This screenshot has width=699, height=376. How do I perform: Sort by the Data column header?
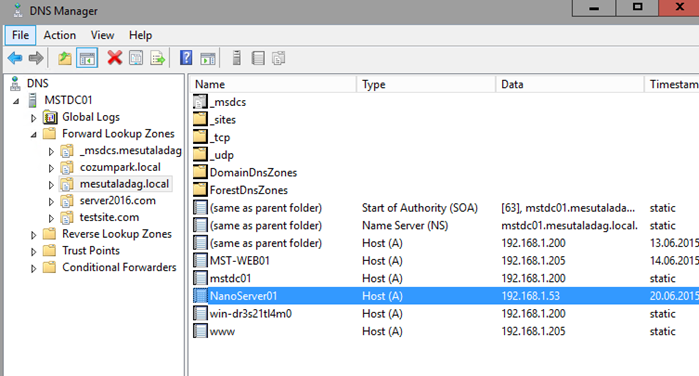click(x=570, y=84)
